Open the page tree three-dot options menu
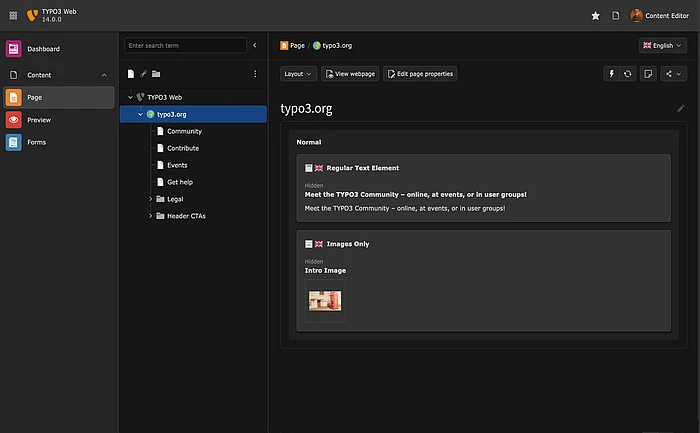700x433 pixels. point(255,73)
